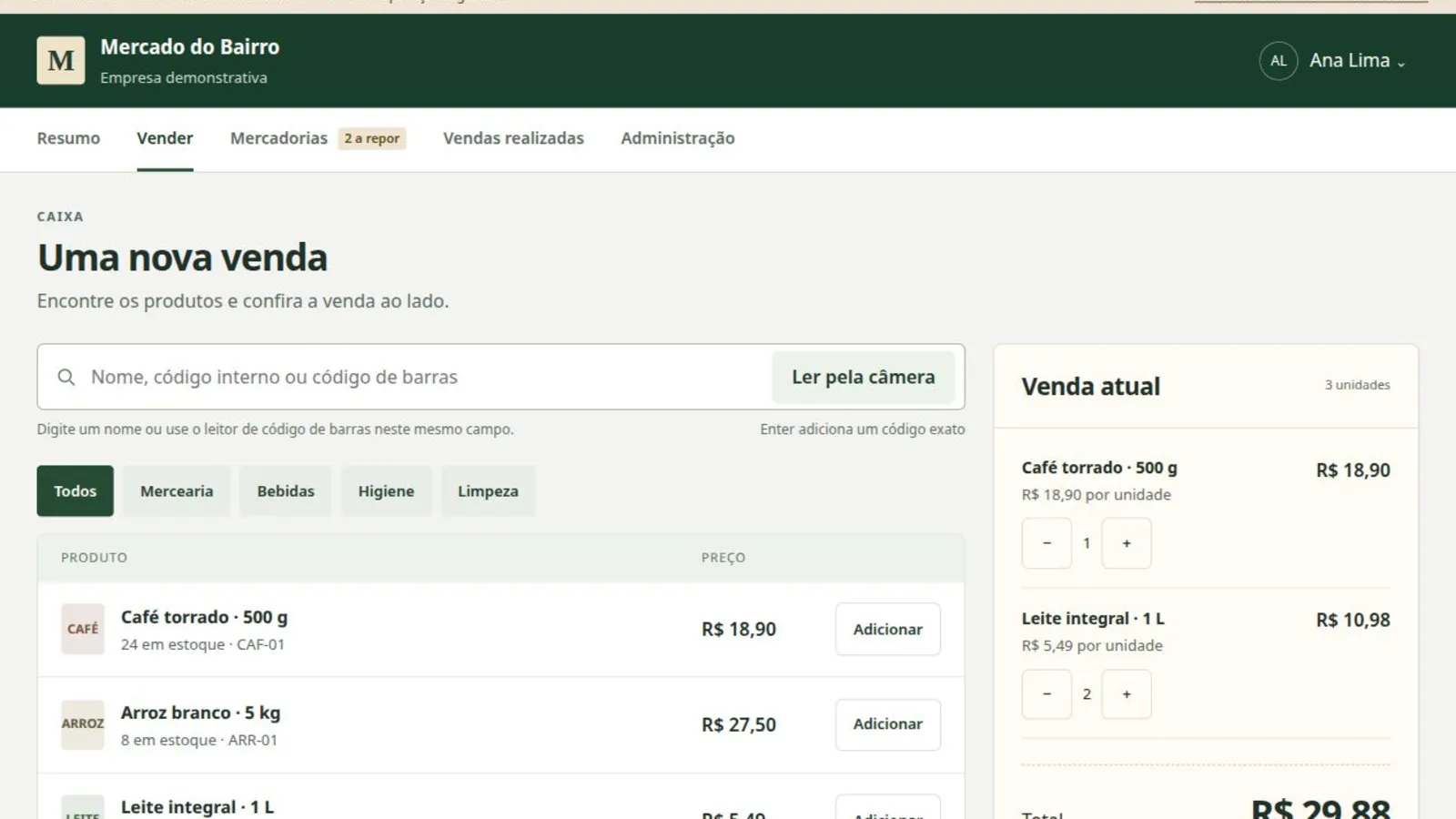Click the 'Café torrado · 500 g' product name in list

tap(204, 617)
